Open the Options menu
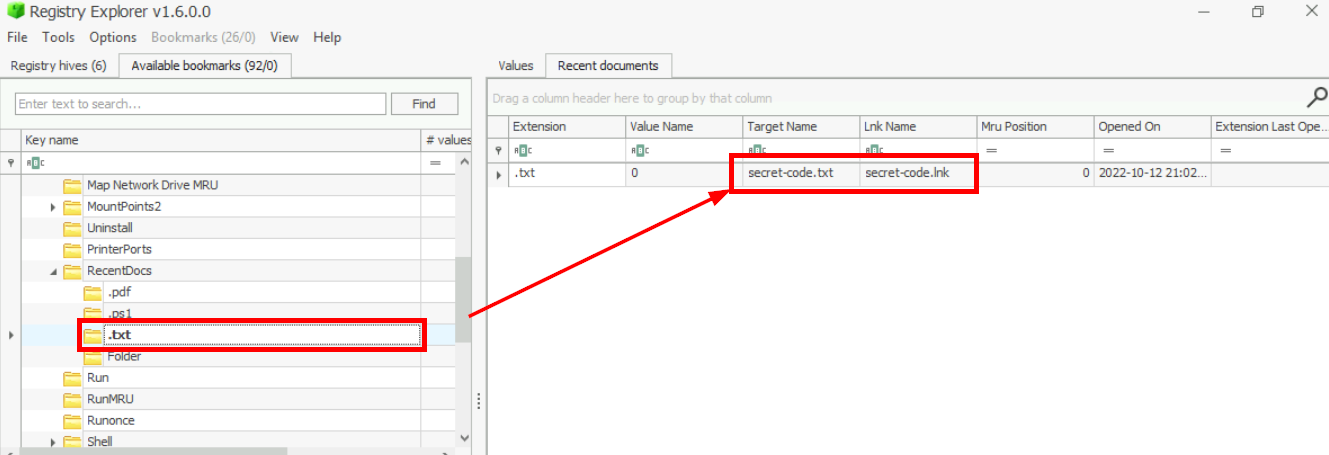The height and width of the screenshot is (455, 1329). [112, 37]
